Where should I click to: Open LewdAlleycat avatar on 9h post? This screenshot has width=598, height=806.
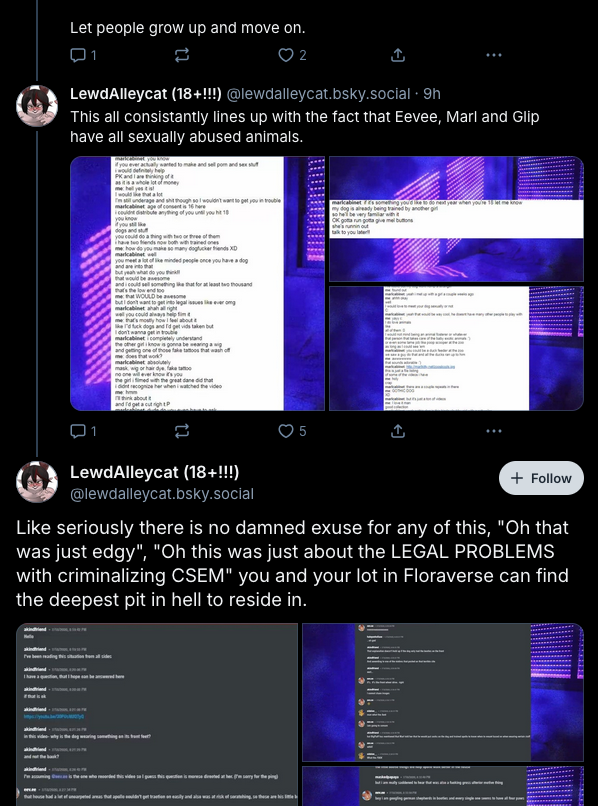pos(37,106)
